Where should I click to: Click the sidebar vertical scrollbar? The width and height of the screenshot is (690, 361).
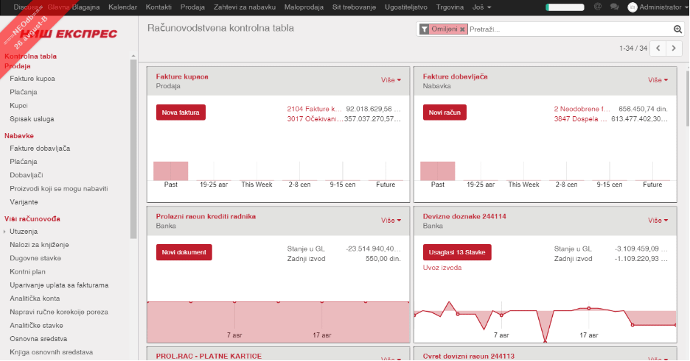[133, 150]
